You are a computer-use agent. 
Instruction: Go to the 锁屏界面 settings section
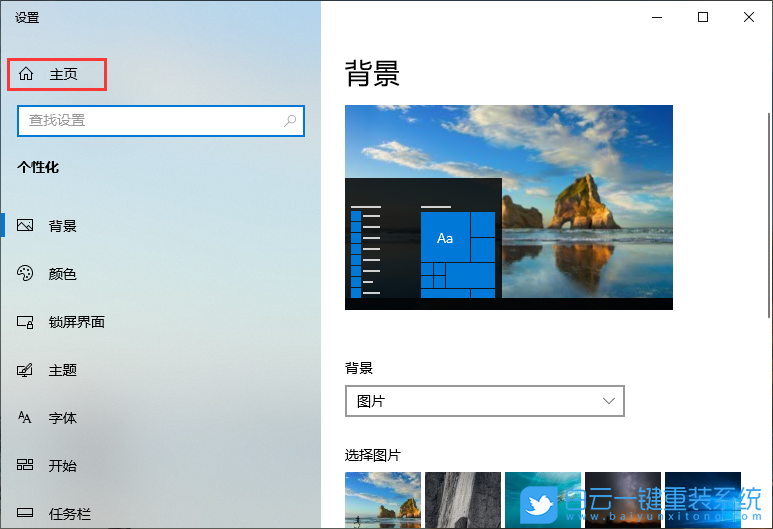pyautogui.click(x=160, y=322)
